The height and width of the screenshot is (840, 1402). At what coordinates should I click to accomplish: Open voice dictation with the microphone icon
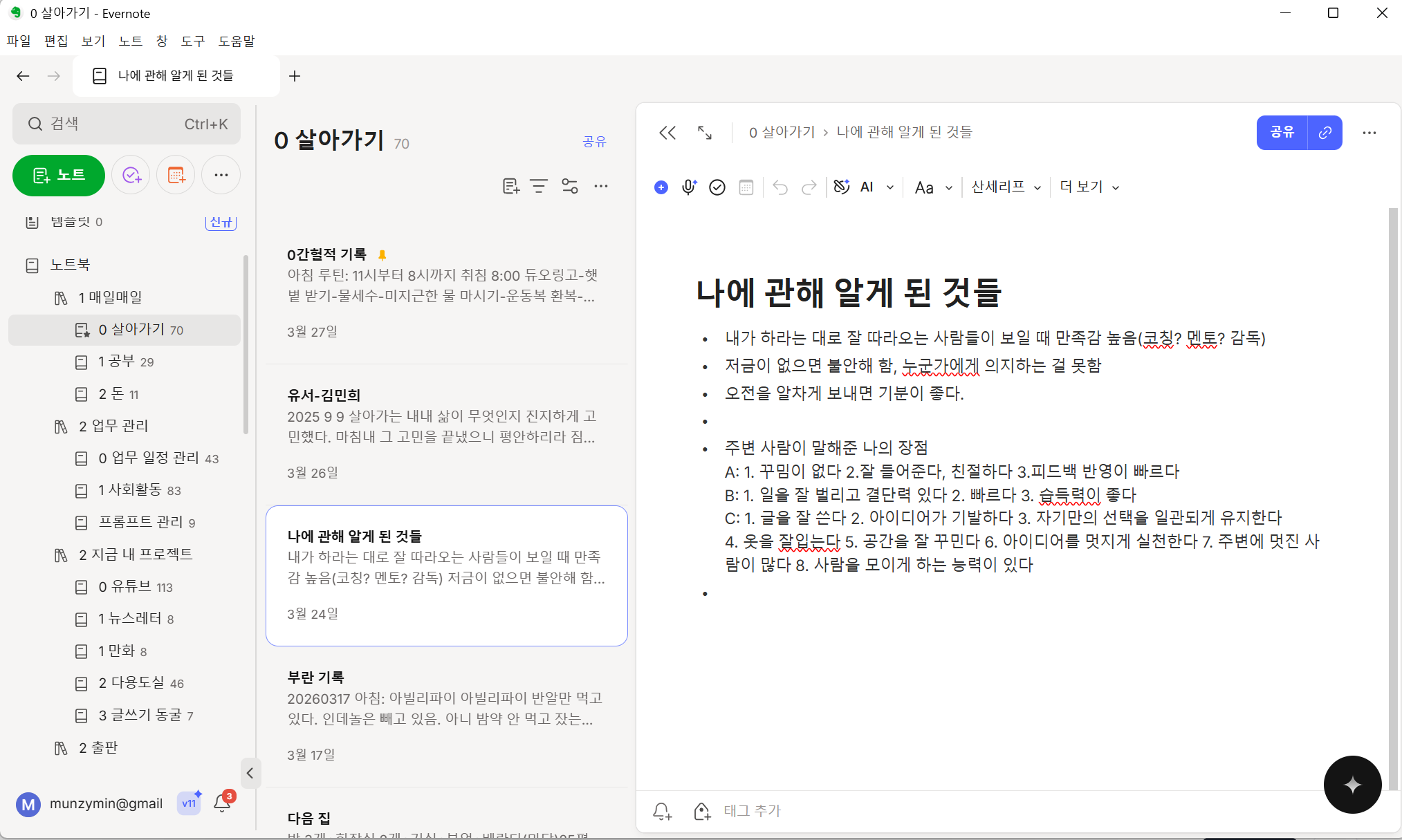[x=688, y=187]
